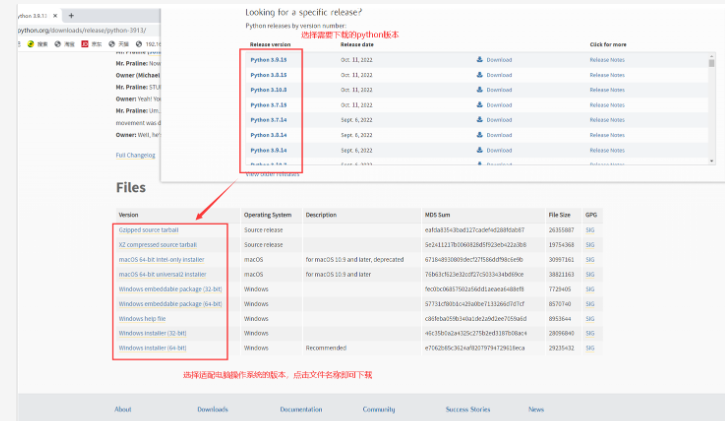
Task: Open Release Notes for Python 3.8.14
Action: coord(607,135)
